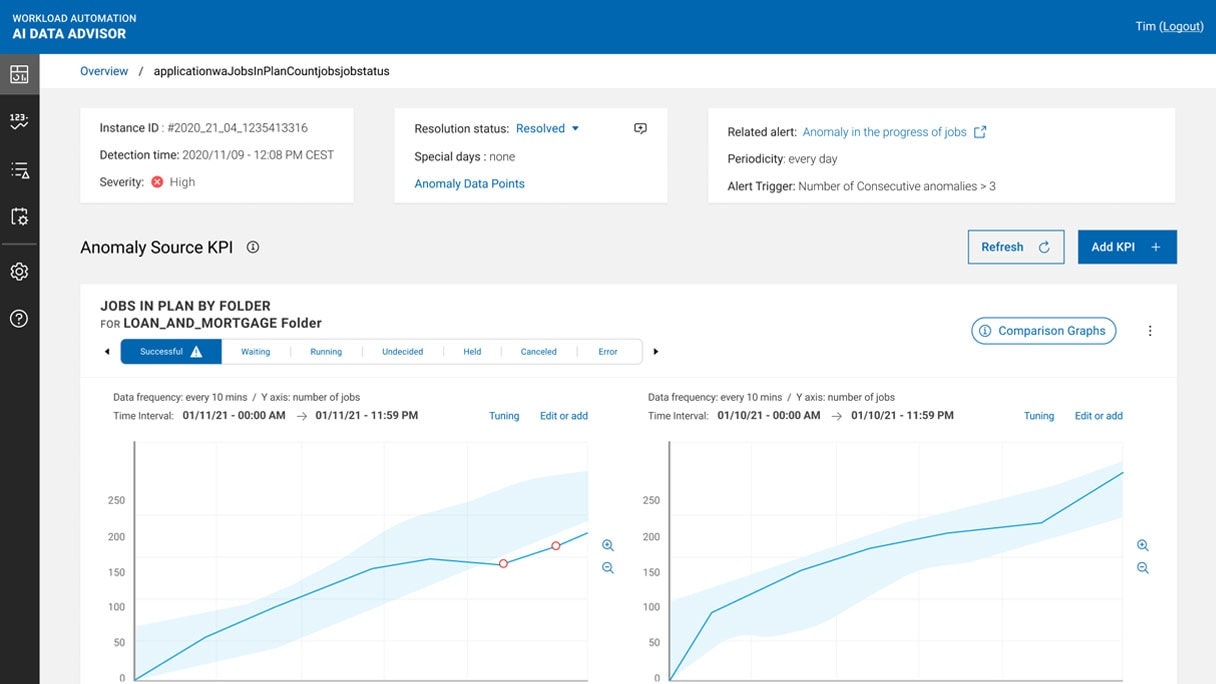Click the right arrow after the Error tab
Viewport: 1216px width, 684px height.
coord(656,351)
